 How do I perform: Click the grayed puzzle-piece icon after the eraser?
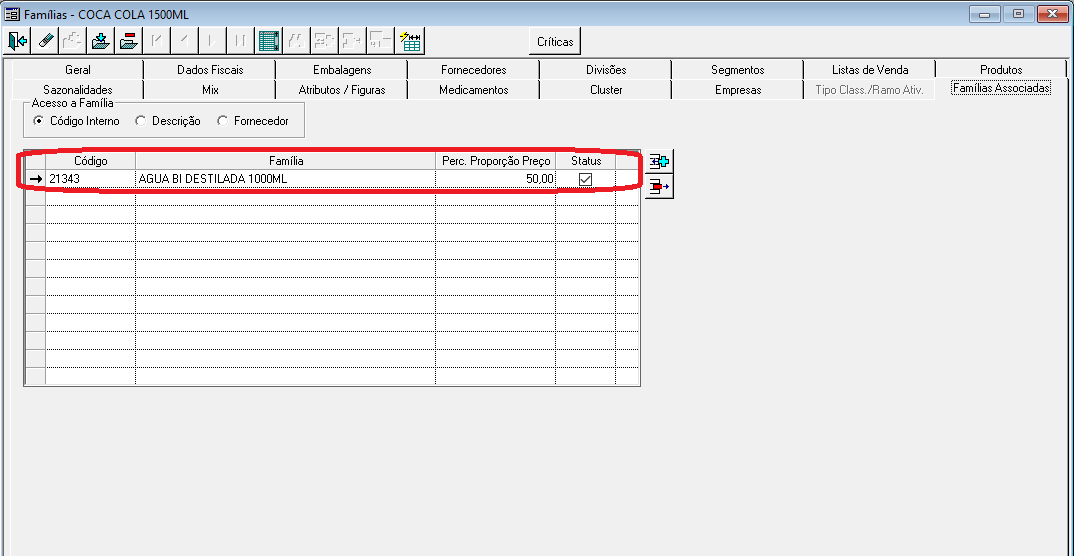coord(73,41)
